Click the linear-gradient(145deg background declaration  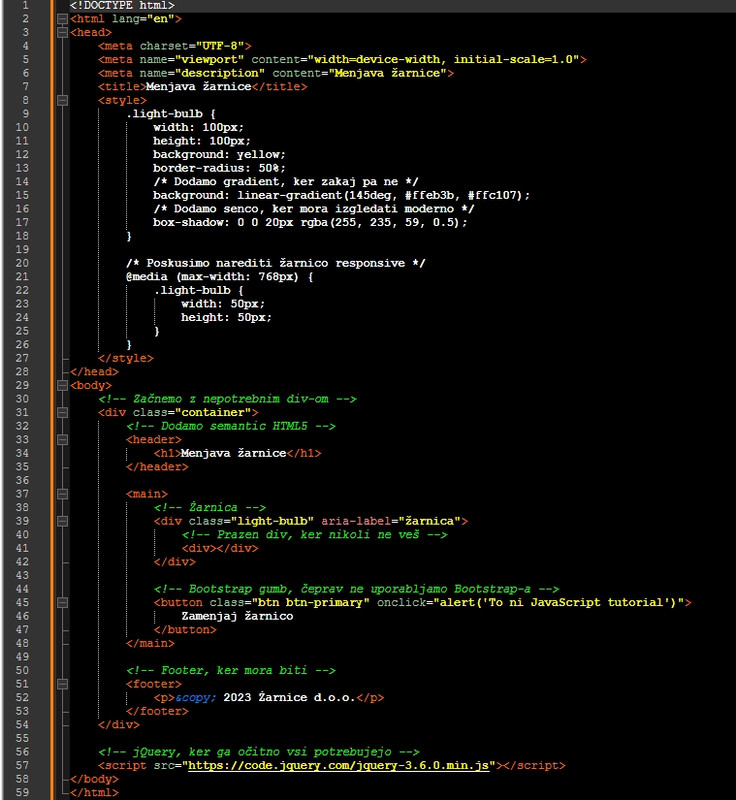point(341,195)
